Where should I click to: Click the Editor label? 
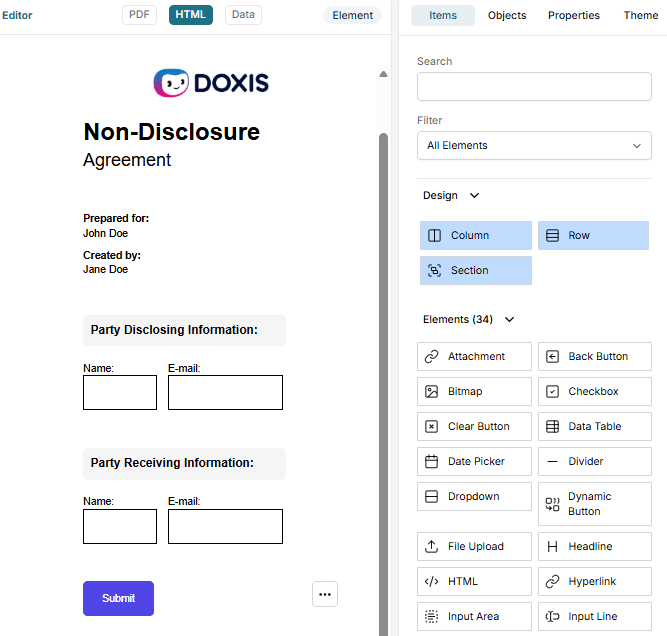click(17, 15)
